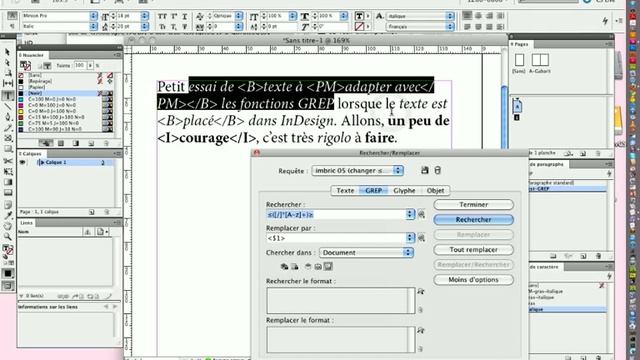640x360 pixels.
Task: Click the Moins d'options button
Action: tap(473, 280)
